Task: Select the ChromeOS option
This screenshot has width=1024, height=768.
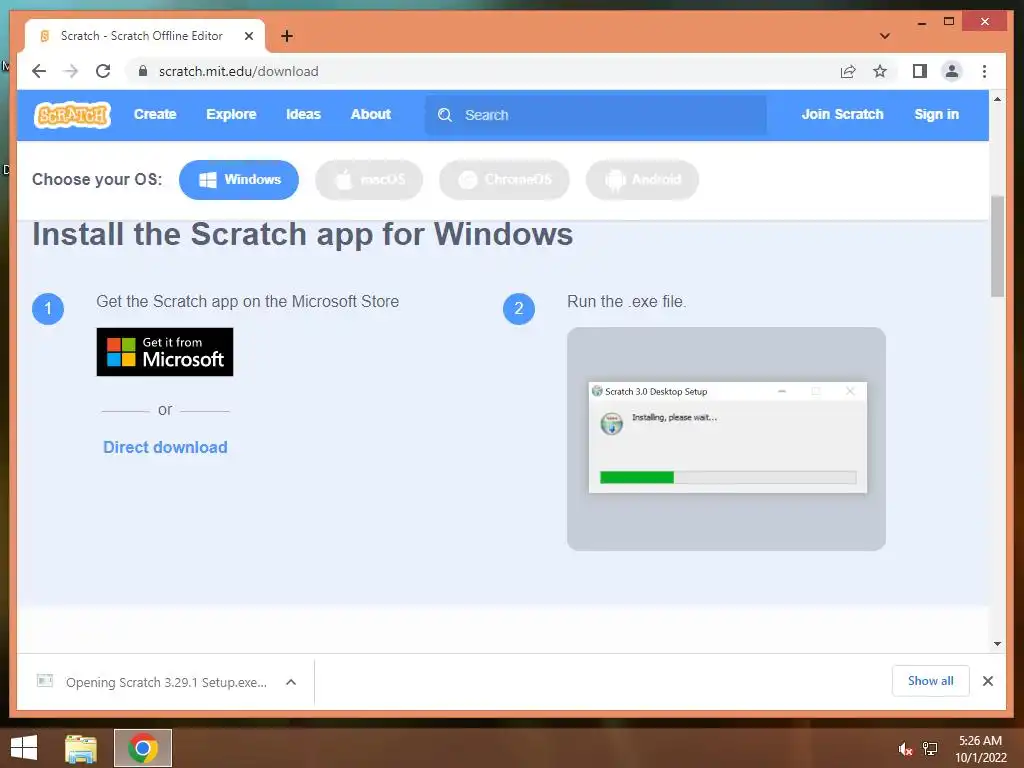Action: tap(504, 180)
